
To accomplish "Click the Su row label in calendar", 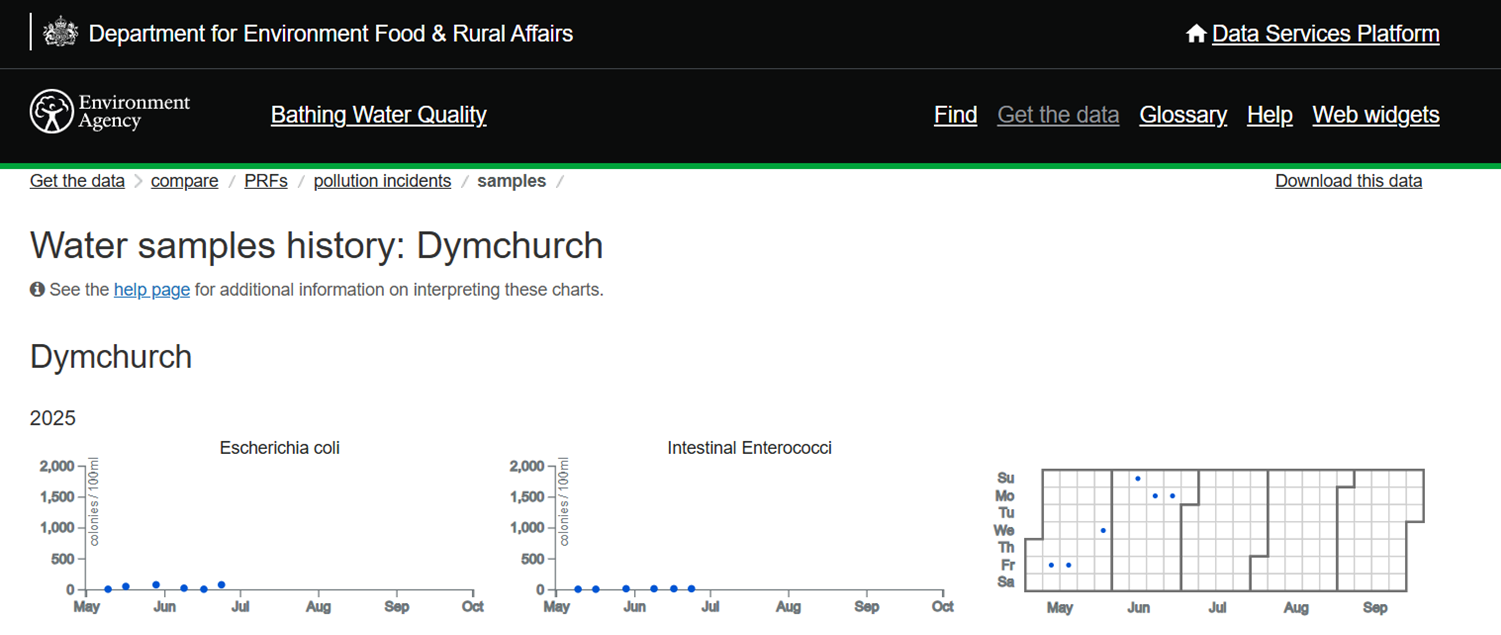I will 1006,478.
